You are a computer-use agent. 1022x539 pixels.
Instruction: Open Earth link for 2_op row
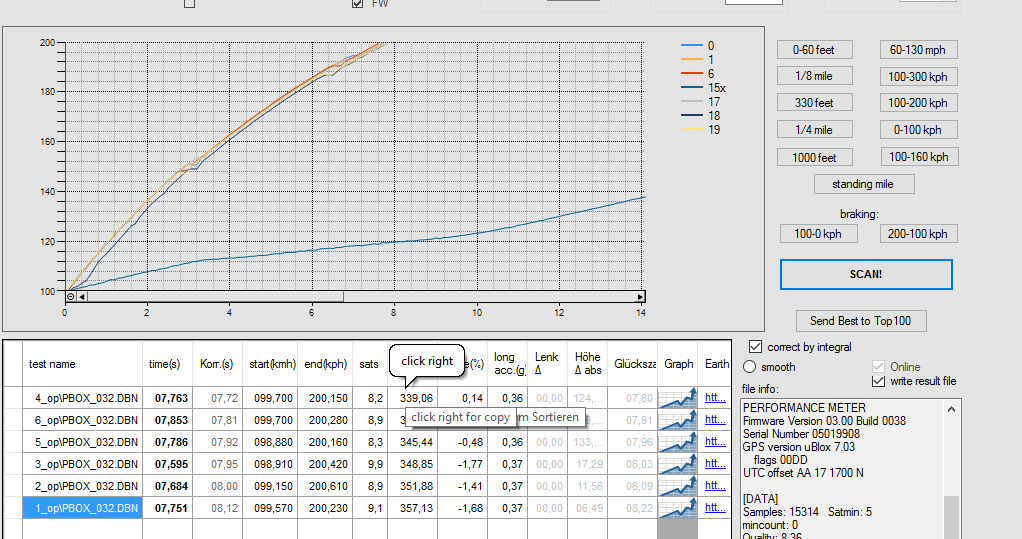pos(715,486)
